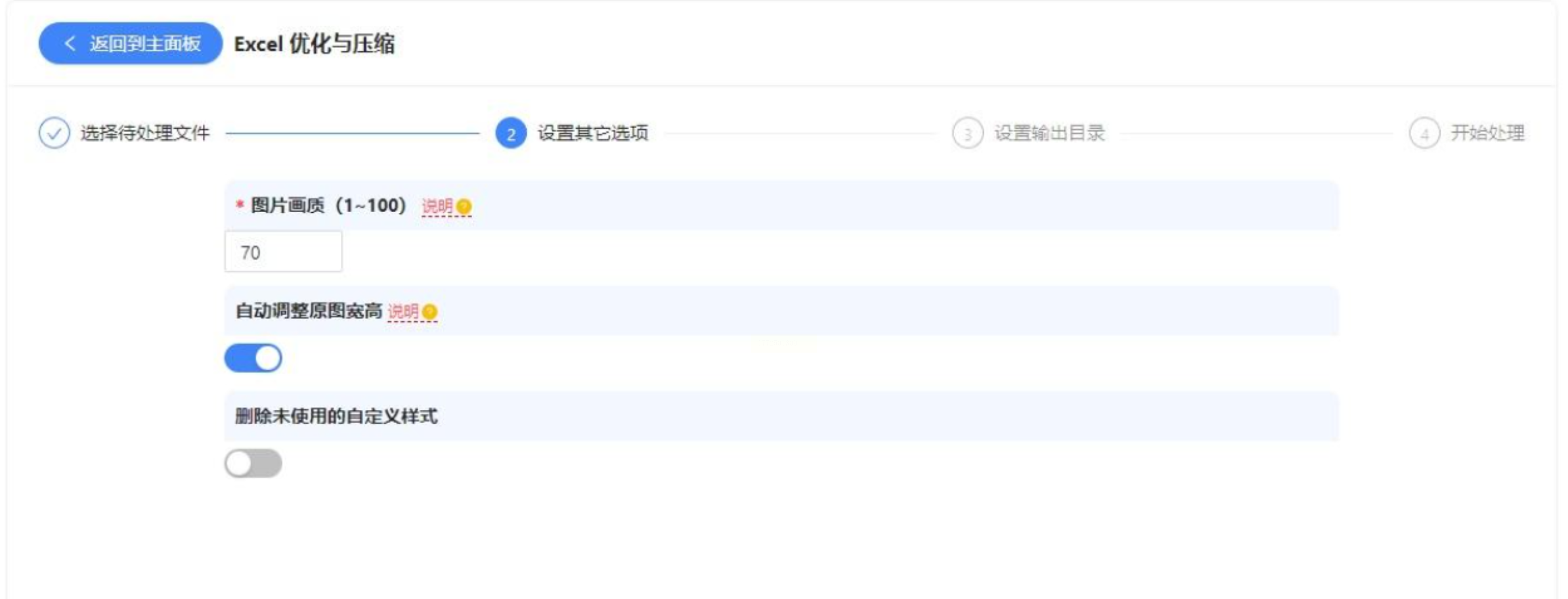Focus the 图片画质 input field showing 70
Screen dimensions: 1568x599
[283, 252]
